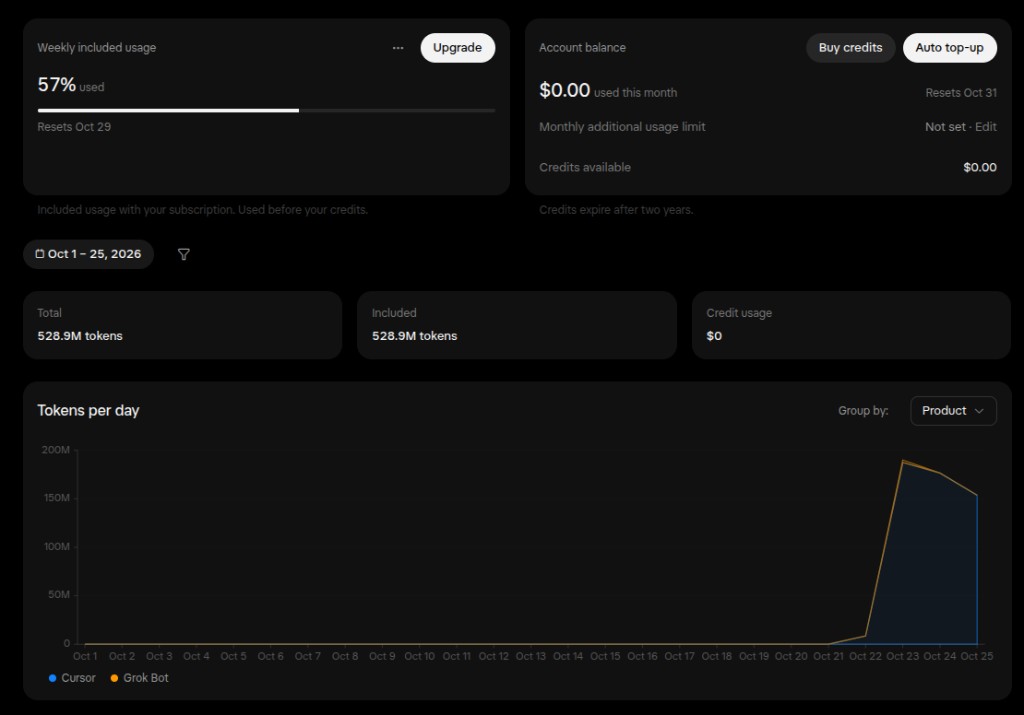1024x715 pixels.
Task: Click the Resets Oct 31 text
Action: [x=961, y=93]
